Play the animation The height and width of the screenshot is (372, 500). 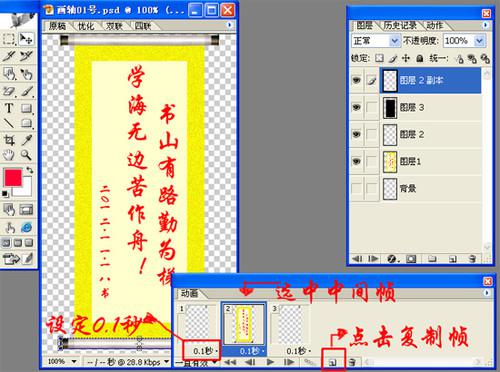point(270,362)
